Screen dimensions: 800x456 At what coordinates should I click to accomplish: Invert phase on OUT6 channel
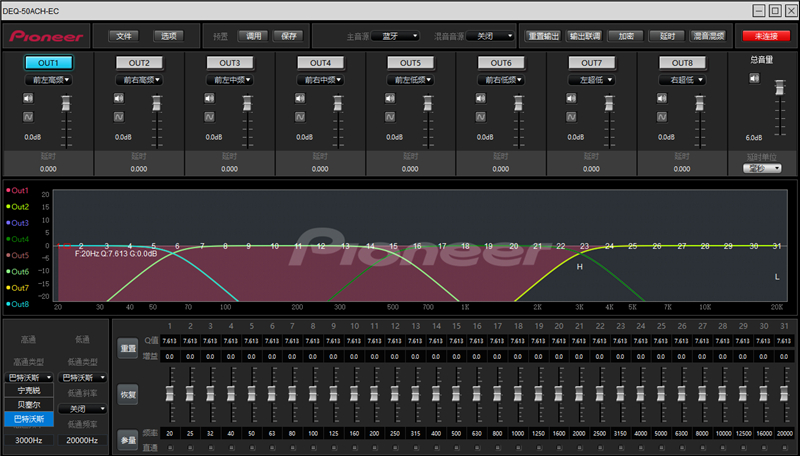(481, 117)
